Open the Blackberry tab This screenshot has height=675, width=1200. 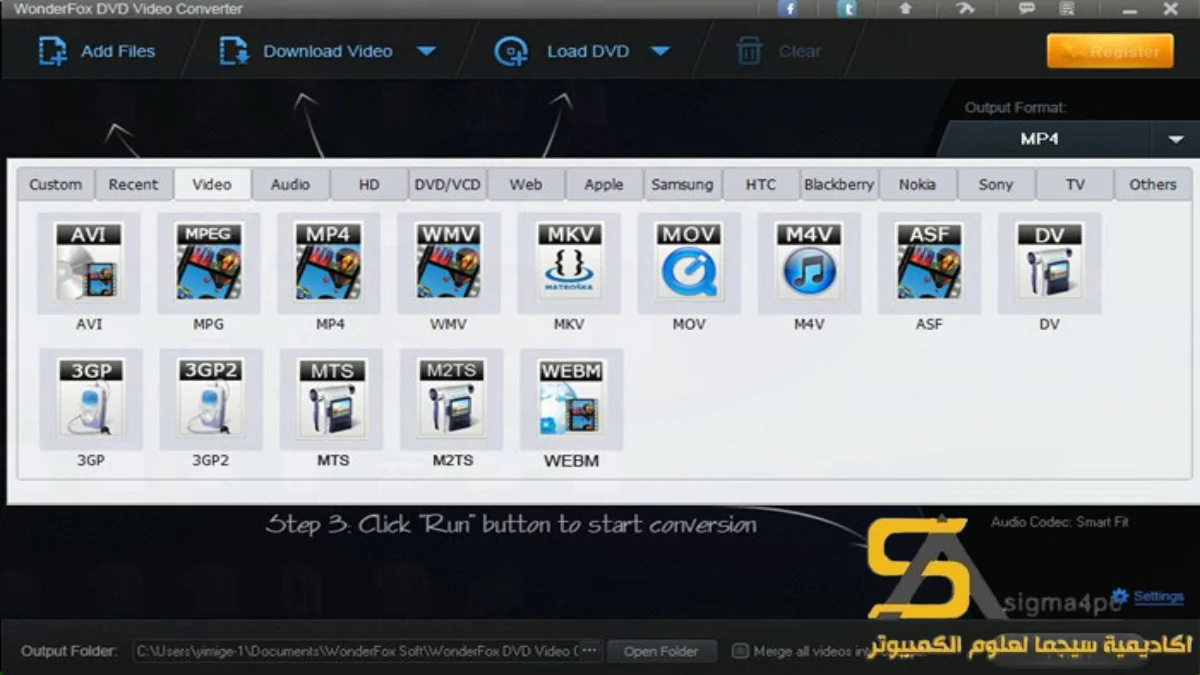coord(839,184)
